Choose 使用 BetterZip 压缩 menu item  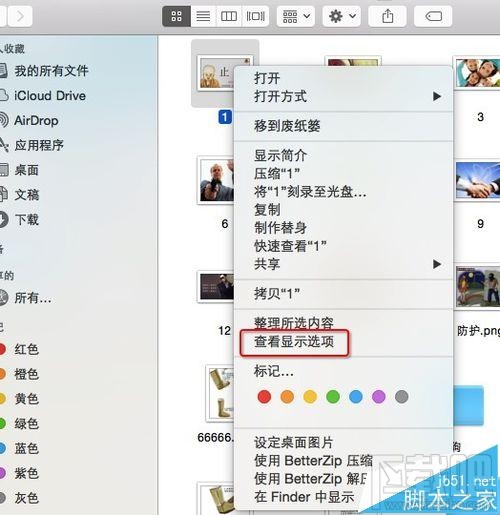tap(343, 461)
